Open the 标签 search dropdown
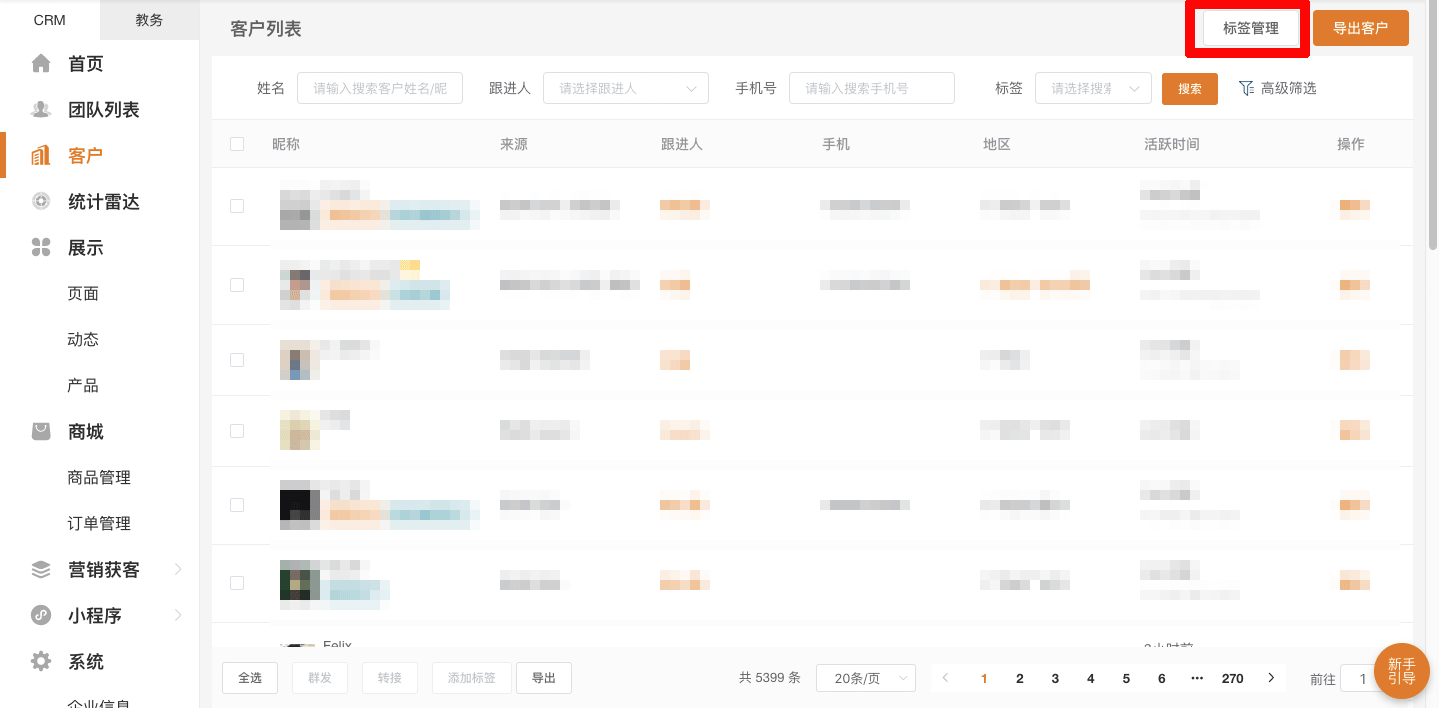 [x=1092, y=88]
